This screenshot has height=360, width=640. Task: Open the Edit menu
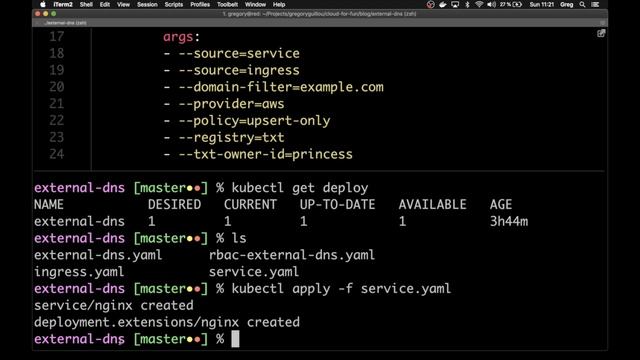(105, 4)
